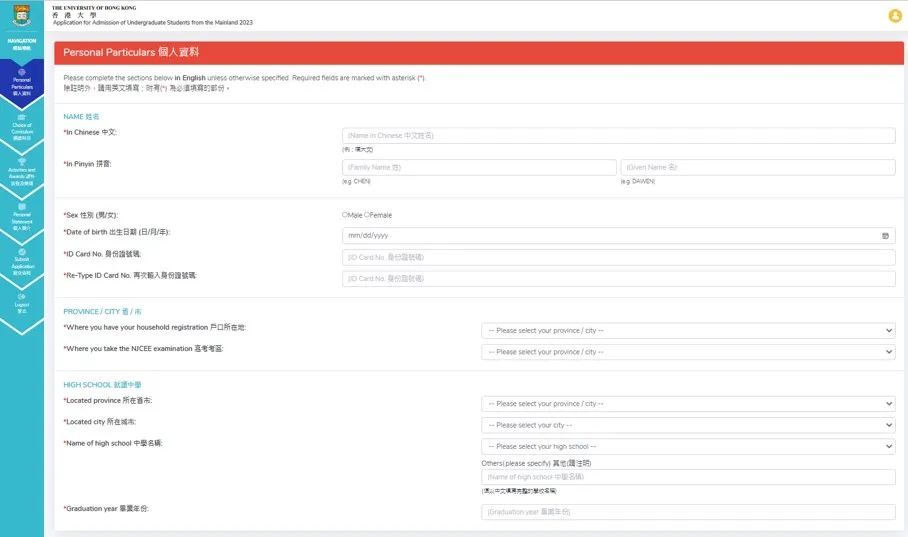The image size is (908, 537).
Task: Click the Logout icon in the sidebar
Action: coord(21,297)
